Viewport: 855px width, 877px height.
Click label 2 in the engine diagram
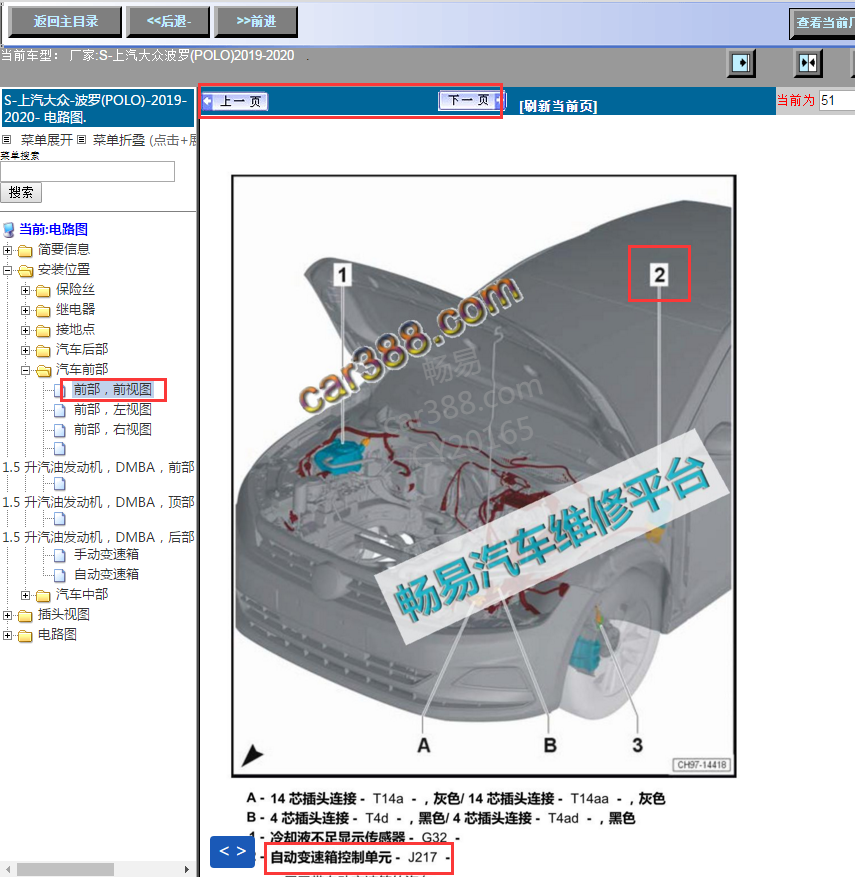tap(659, 275)
